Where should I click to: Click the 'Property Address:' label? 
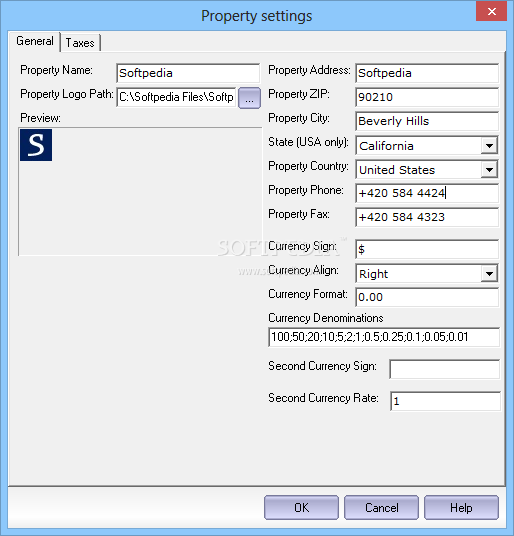point(309,70)
